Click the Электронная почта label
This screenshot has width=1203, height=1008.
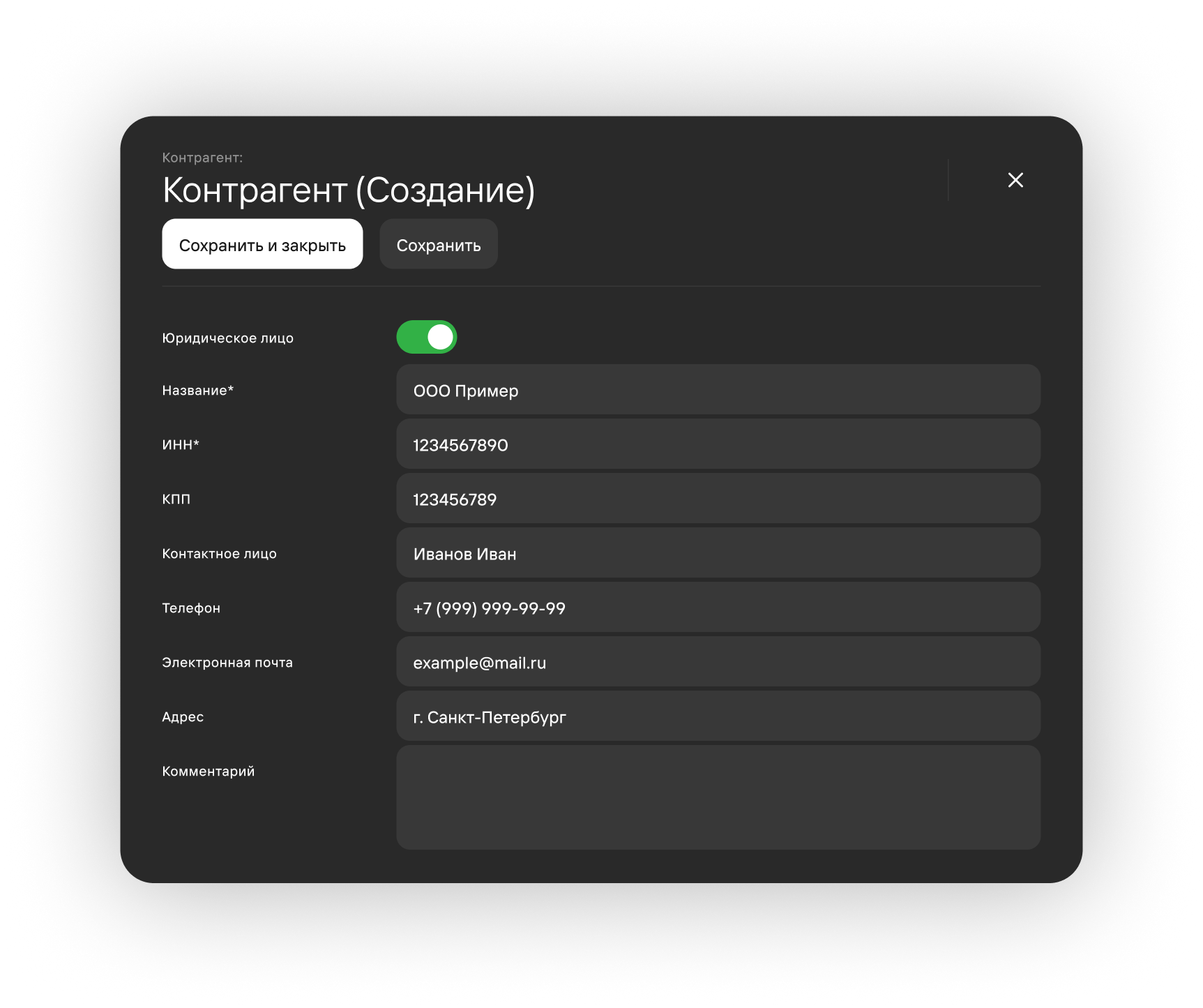click(227, 663)
